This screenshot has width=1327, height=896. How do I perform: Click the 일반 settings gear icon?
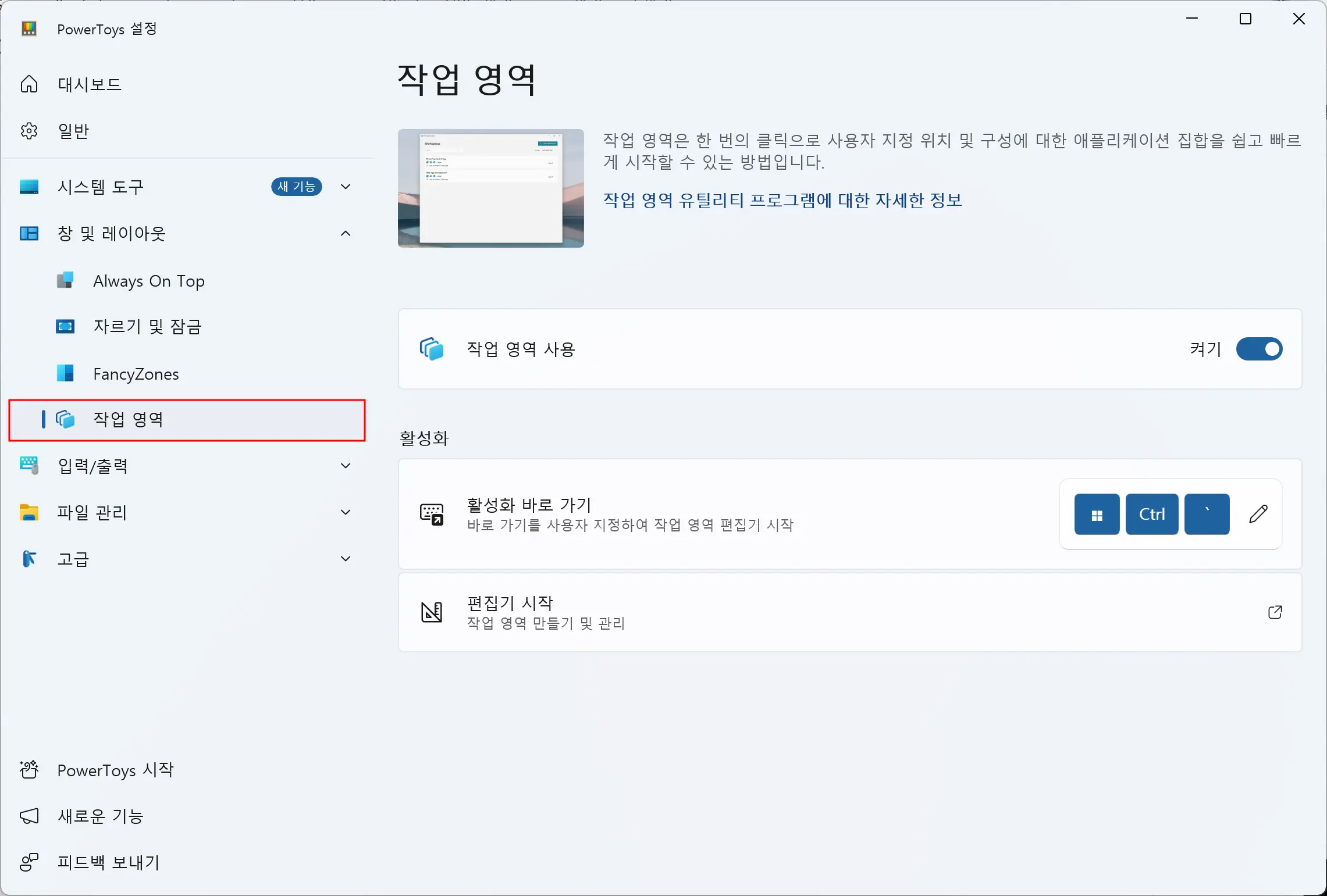[29, 130]
